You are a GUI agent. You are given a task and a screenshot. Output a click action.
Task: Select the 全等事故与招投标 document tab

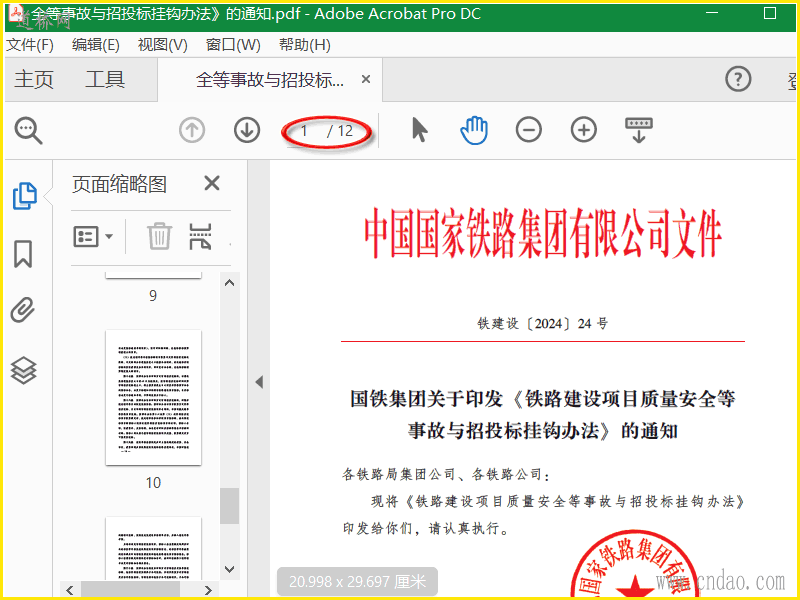[x=270, y=80]
